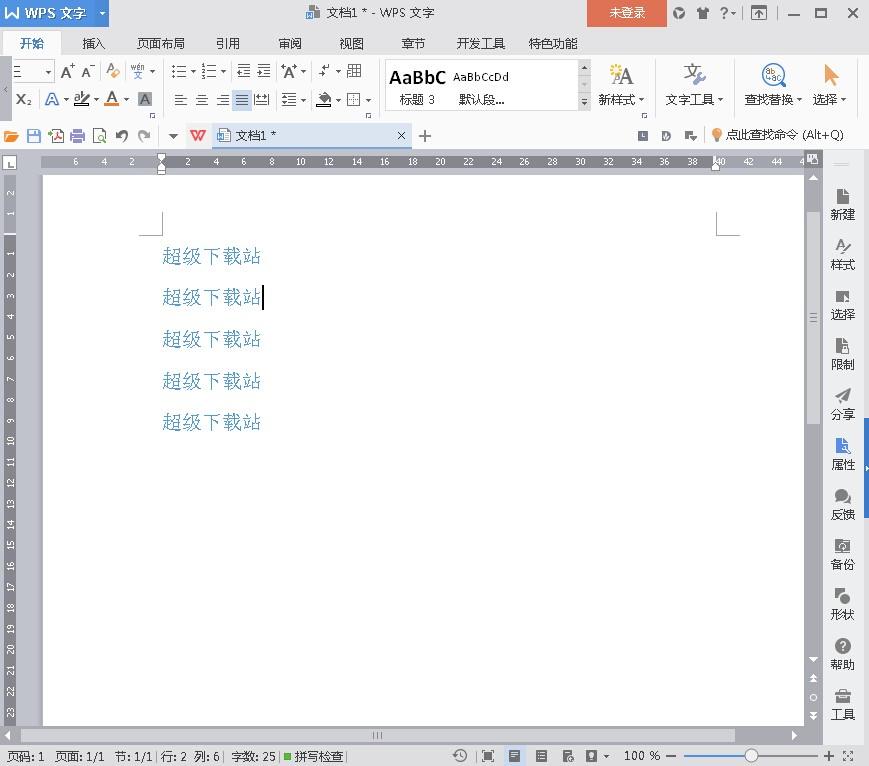
Task: Decrease font size with A- icon
Action: (x=88, y=71)
